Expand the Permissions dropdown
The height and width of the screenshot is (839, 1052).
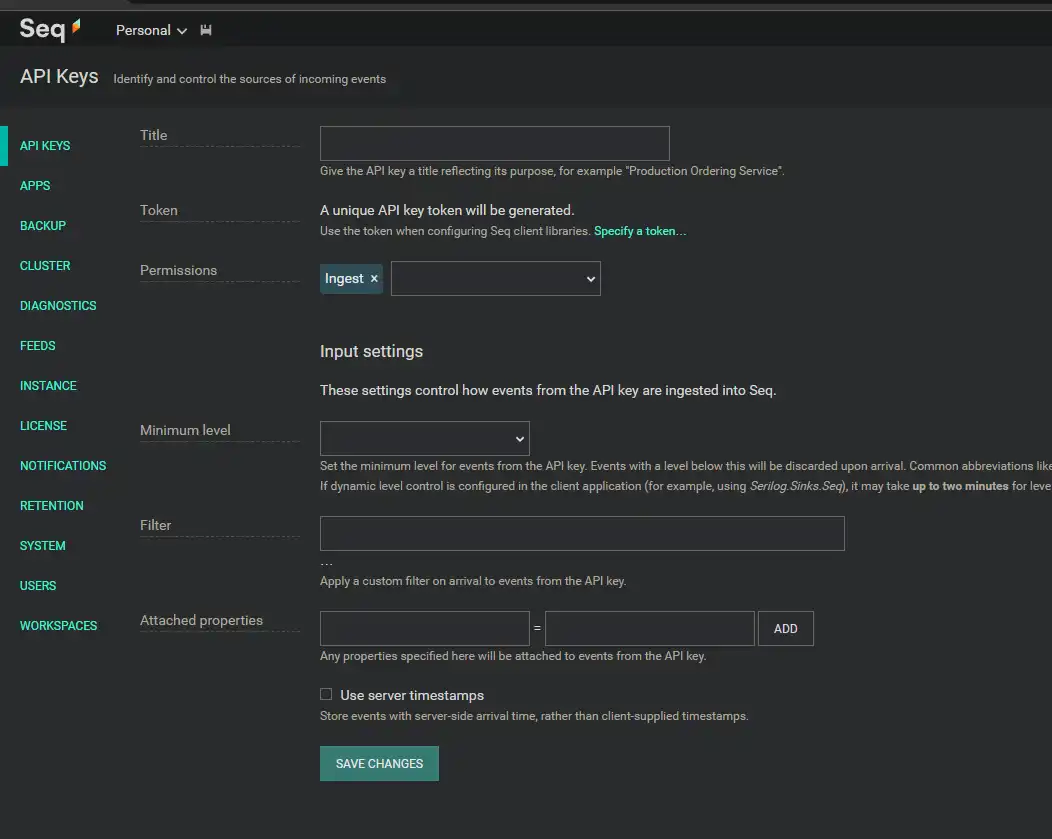(495, 279)
